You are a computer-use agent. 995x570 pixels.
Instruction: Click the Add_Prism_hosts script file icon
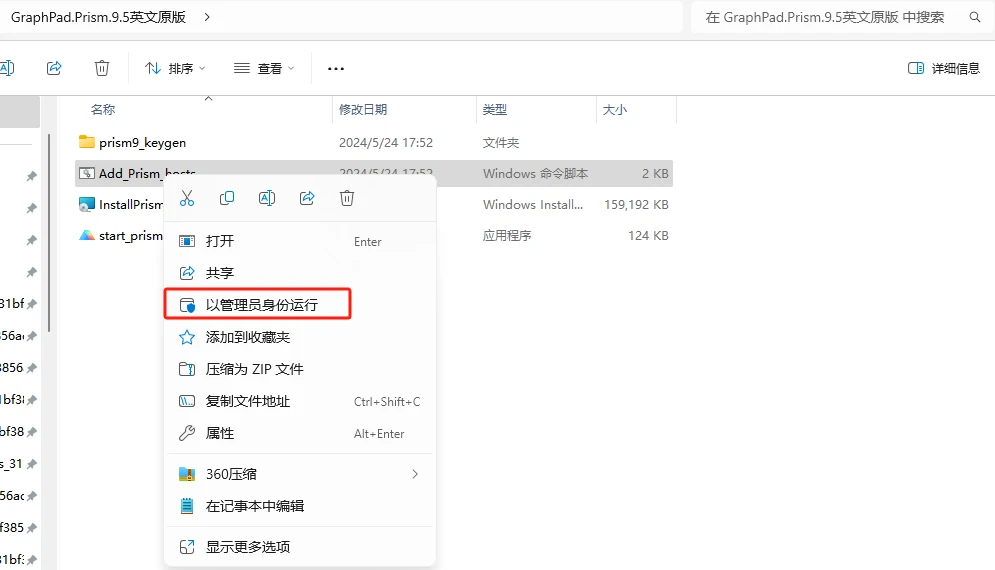pos(86,173)
